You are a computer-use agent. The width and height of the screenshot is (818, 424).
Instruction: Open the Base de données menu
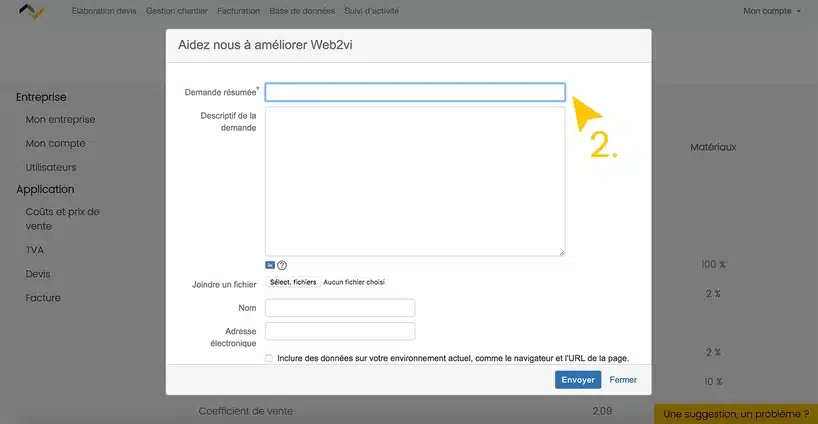302,11
